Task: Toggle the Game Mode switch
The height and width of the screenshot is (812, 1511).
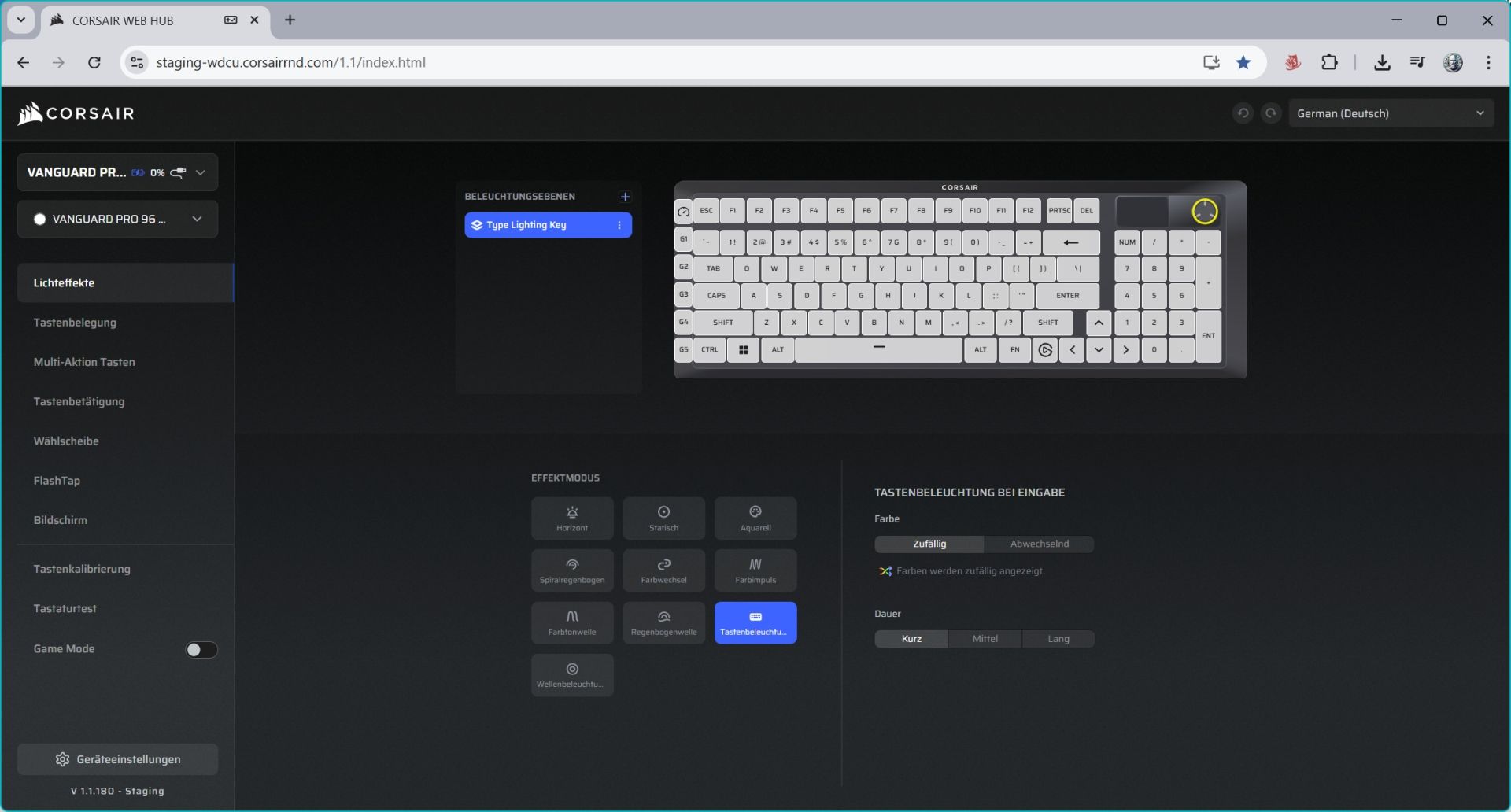Action: [x=201, y=649]
